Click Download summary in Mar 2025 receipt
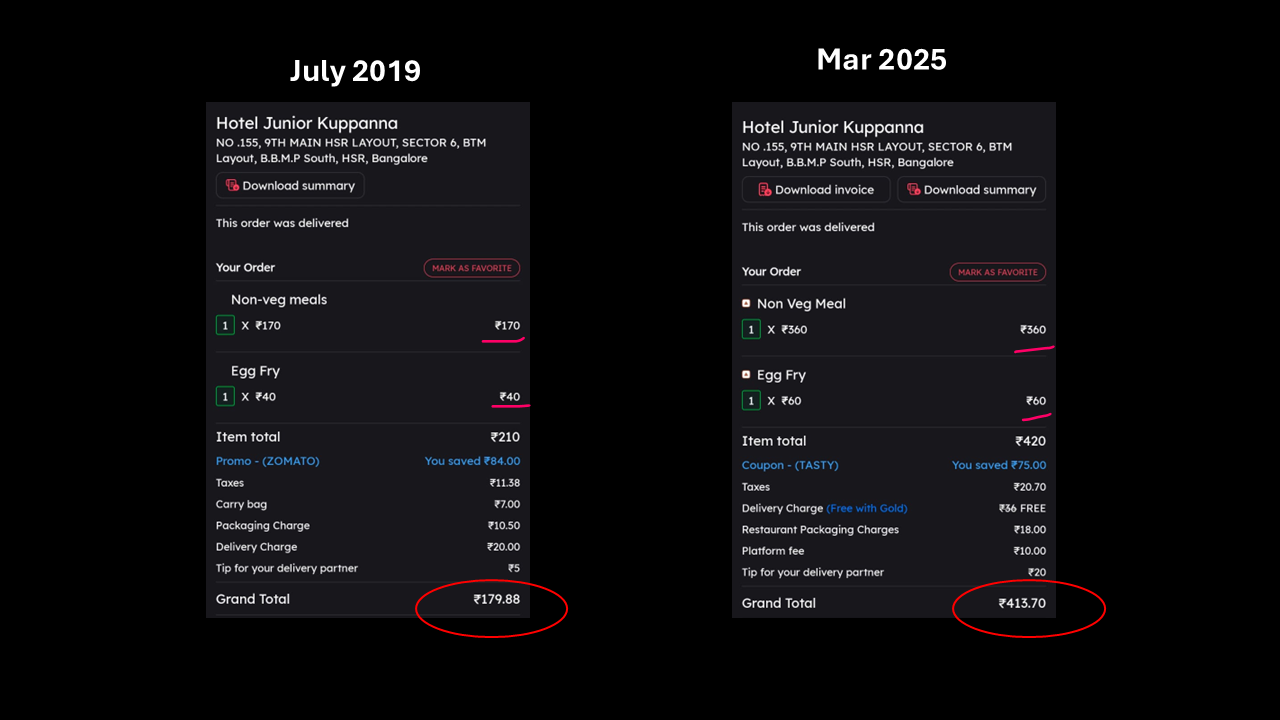The image size is (1280, 720). [x=971, y=189]
